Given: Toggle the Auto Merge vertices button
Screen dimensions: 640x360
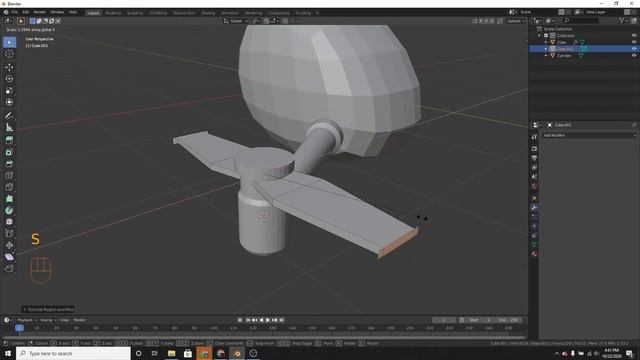Looking at the screenshot, I should pos(500,21).
